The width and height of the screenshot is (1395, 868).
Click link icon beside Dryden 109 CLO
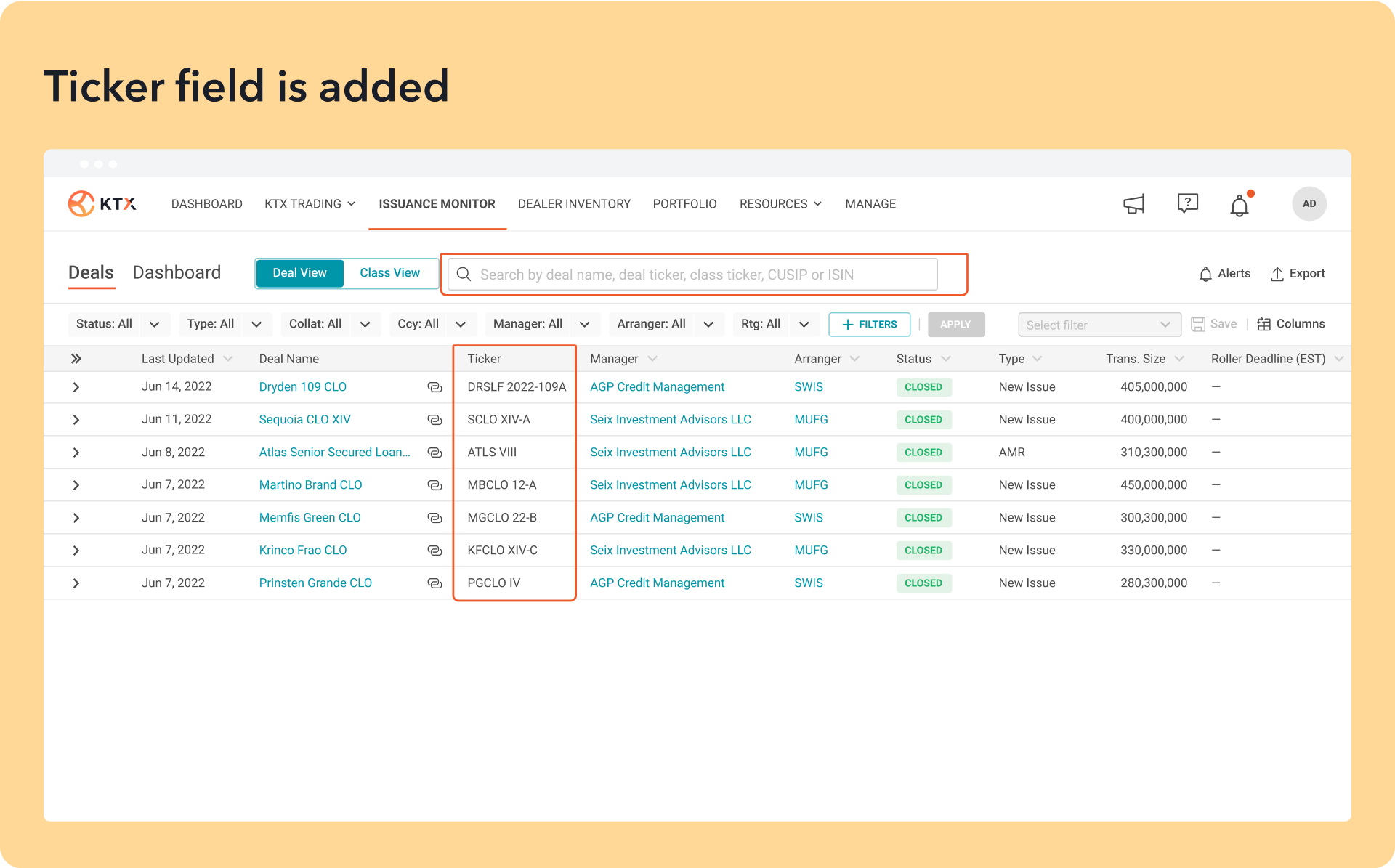tap(434, 387)
